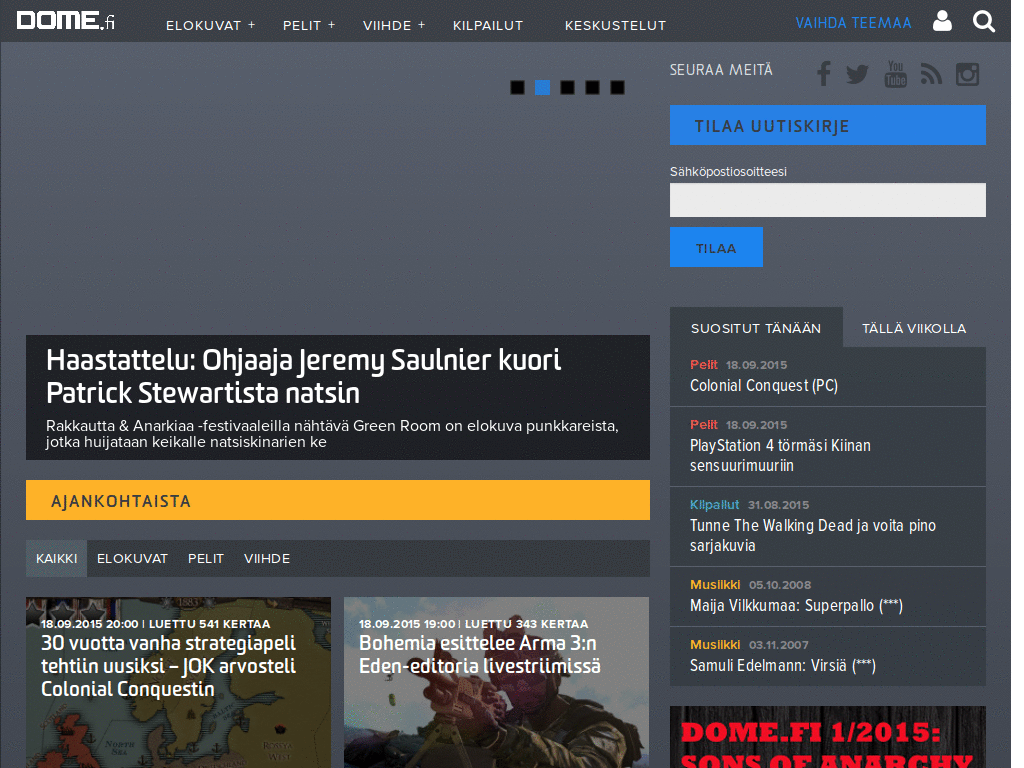The width and height of the screenshot is (1024, 768).
Task: Open the YouTube icon
Action: click(x=895, y=74)
